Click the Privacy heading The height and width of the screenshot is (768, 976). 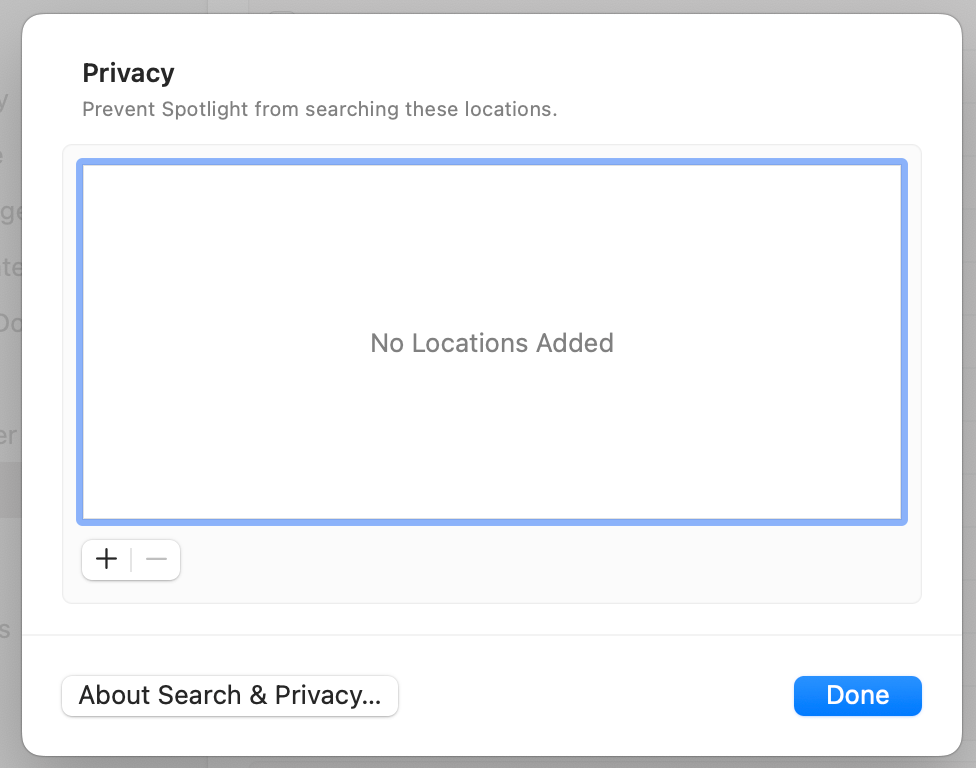pyautogui.click(x=128, y=73)
